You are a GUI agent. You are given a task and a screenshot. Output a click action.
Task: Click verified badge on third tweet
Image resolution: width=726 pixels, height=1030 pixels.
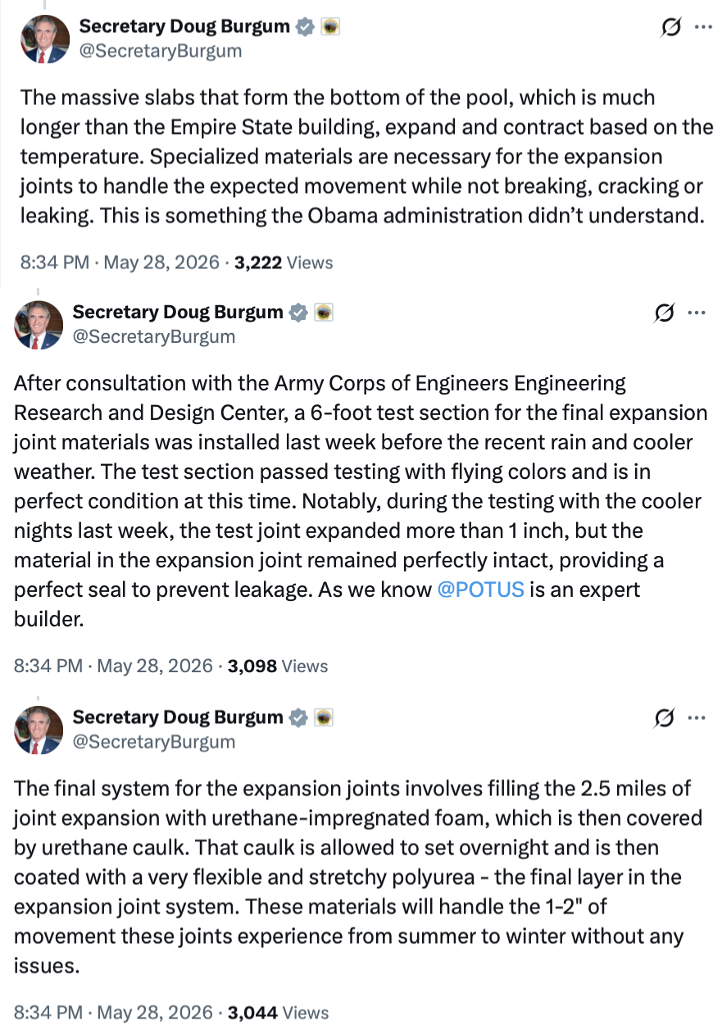(298, 718)
